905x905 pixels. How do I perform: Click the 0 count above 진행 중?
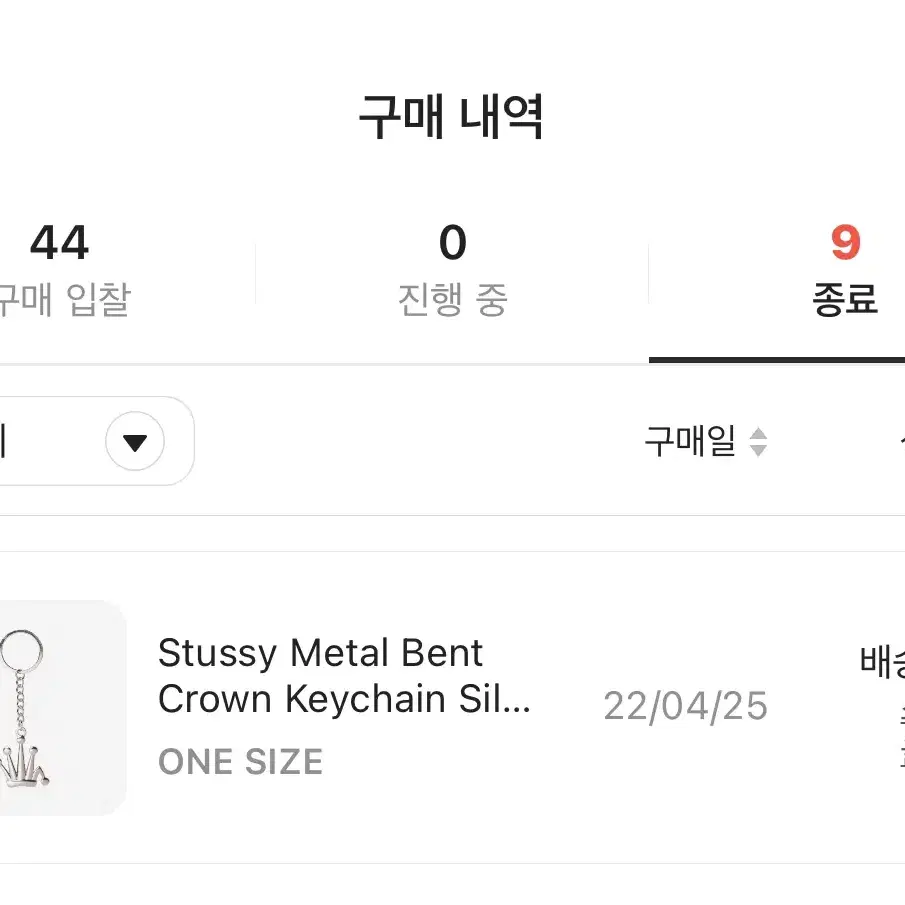452,242
